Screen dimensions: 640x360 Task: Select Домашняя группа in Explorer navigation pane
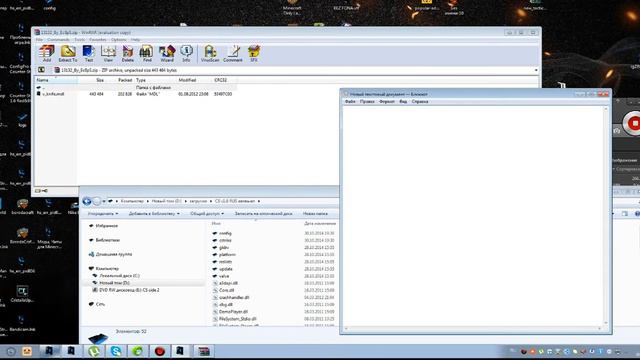pyautogui.click(x=113, y=254)
